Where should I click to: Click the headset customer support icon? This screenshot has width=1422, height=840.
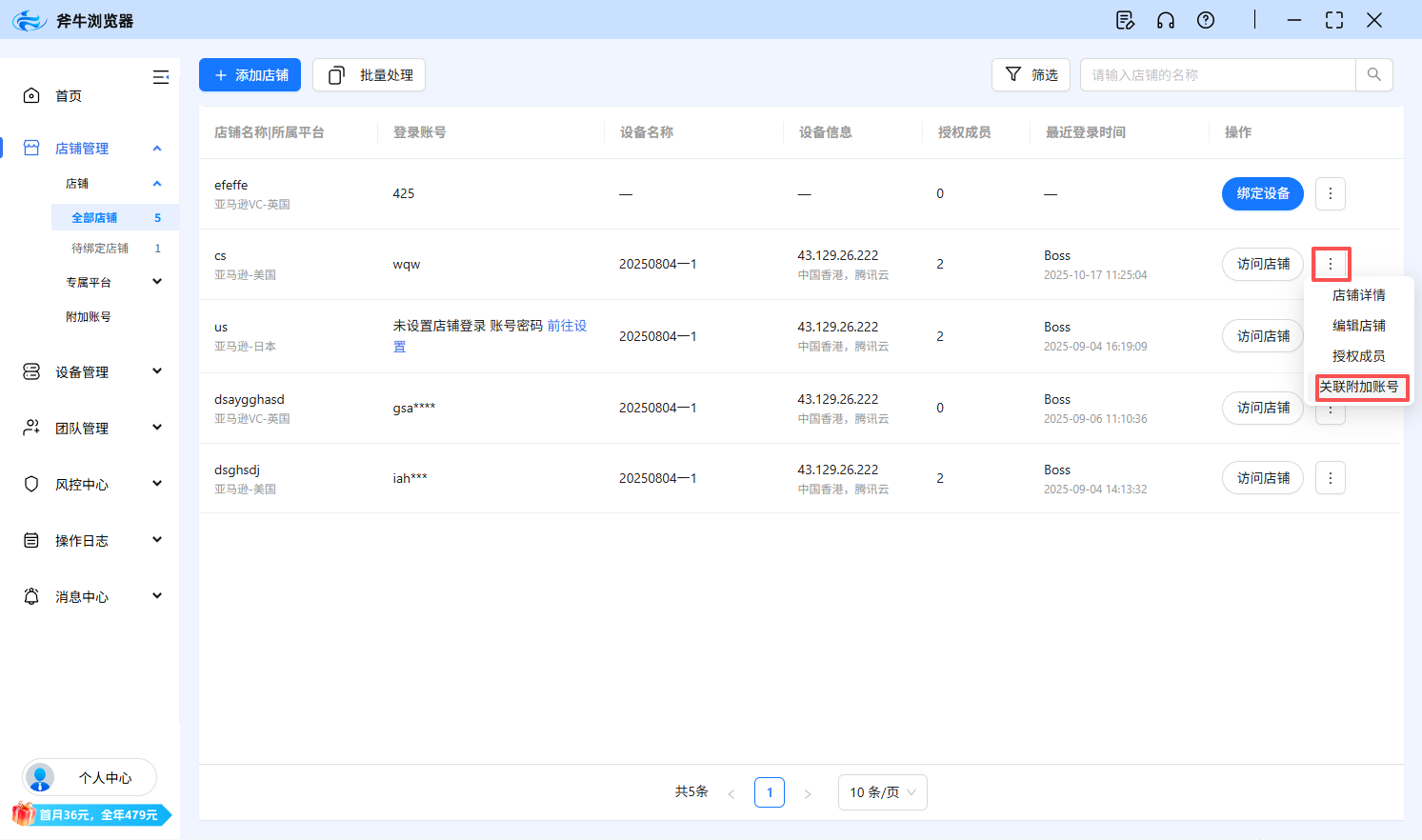pos(1165,19)
